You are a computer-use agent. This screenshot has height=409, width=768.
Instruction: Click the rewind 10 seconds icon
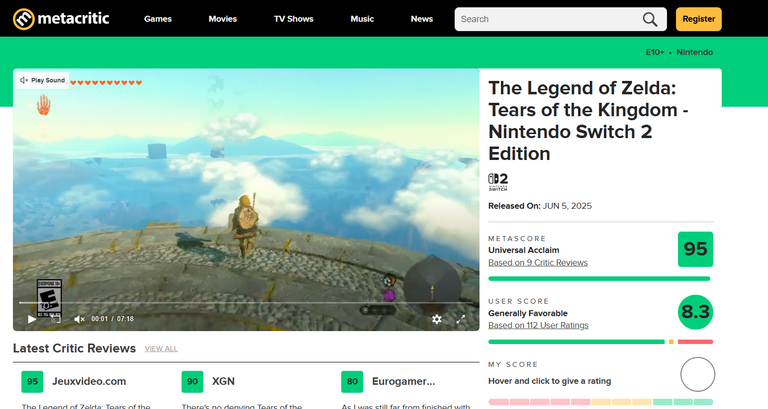pos(55,319)
